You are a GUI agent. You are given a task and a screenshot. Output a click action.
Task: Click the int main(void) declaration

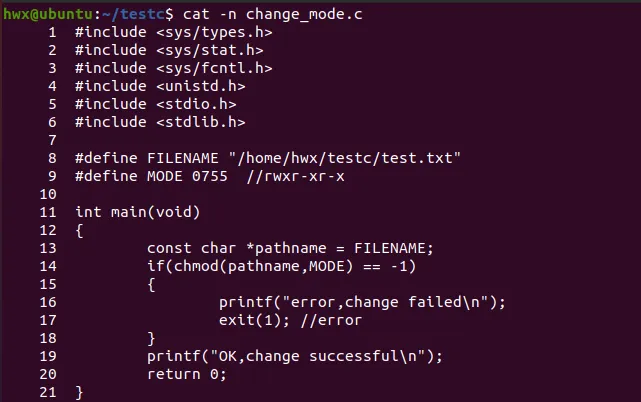(x=137, y=212)
